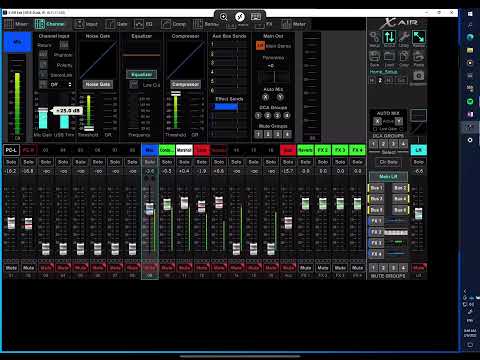This screenshot has width=480, height=360.
Task: Select the blue Mic channel label
Action: 150,150
